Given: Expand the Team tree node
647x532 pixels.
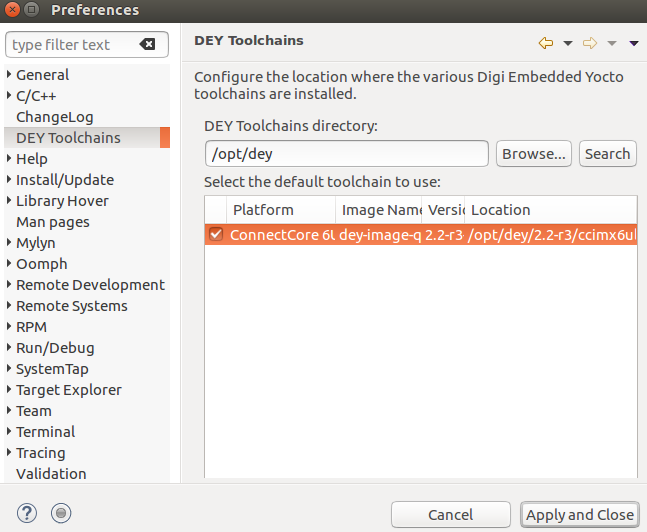Looking at the screenshot, I should coord(9,411).
